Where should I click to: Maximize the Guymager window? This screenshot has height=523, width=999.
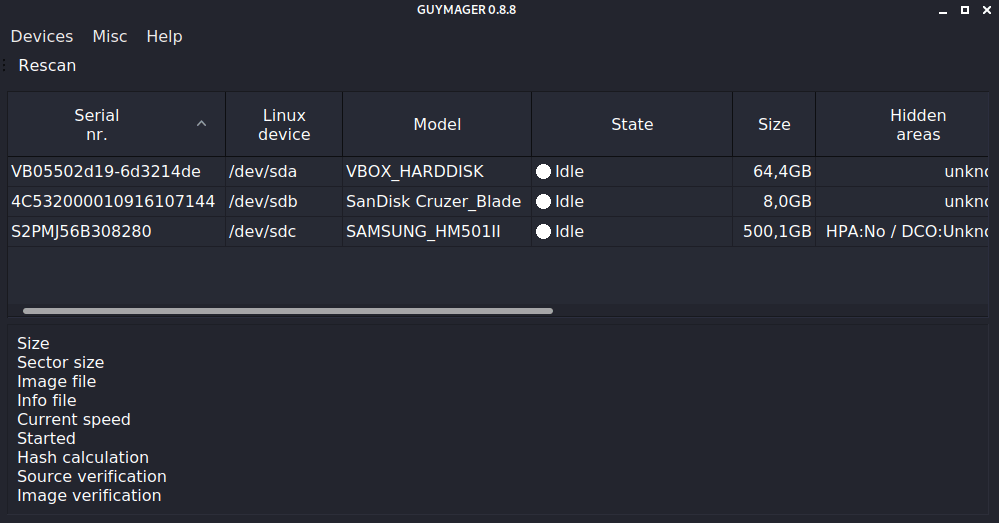pyautogui.click(x=965, y=10)
